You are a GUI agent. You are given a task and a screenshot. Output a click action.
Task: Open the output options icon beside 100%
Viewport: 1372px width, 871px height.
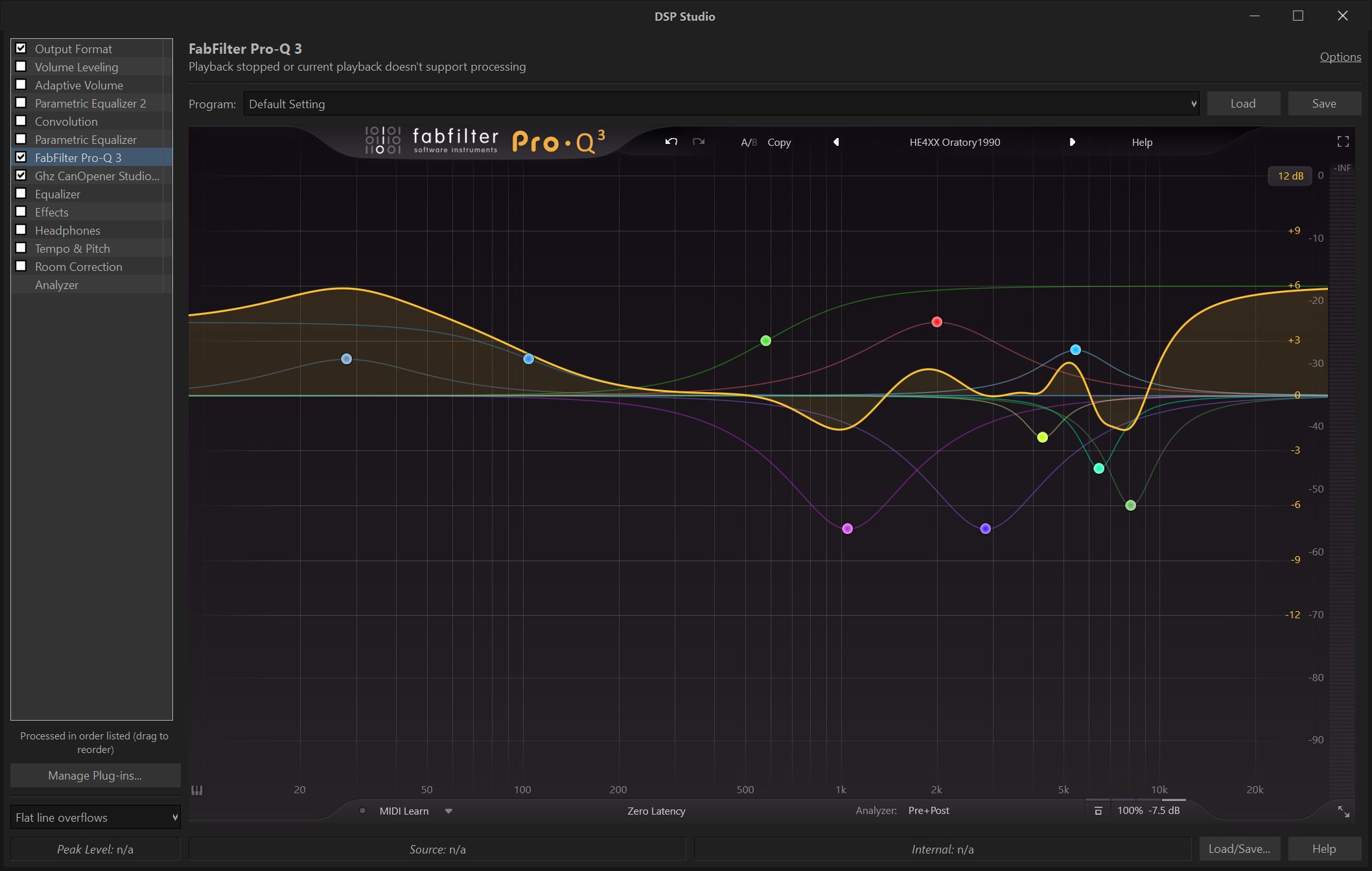tap(1098, 811)
